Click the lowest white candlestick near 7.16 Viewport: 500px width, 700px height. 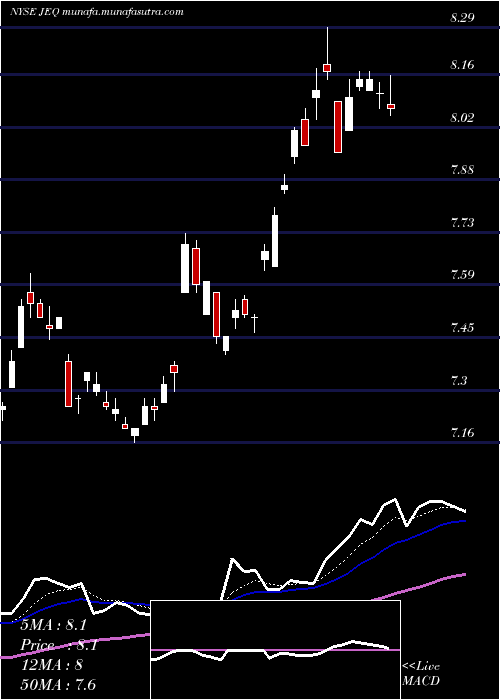pyautogui.click(x=135, y=433)
